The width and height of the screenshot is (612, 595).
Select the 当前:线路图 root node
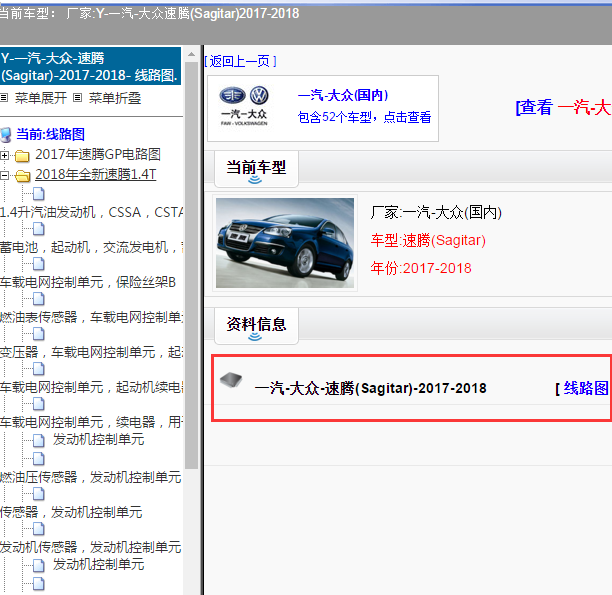click(50, 134)
